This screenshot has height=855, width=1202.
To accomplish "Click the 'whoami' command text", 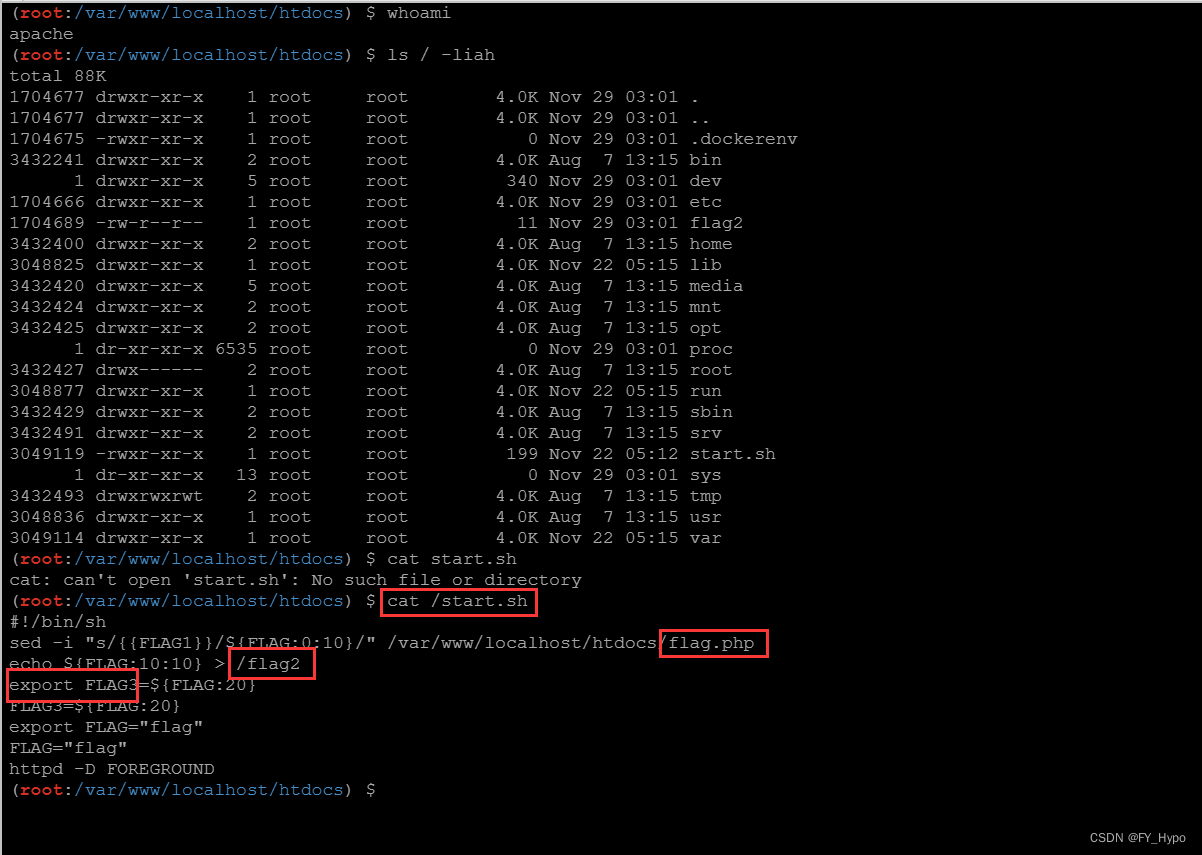I will pyautogui.click(x=418, y=13).
